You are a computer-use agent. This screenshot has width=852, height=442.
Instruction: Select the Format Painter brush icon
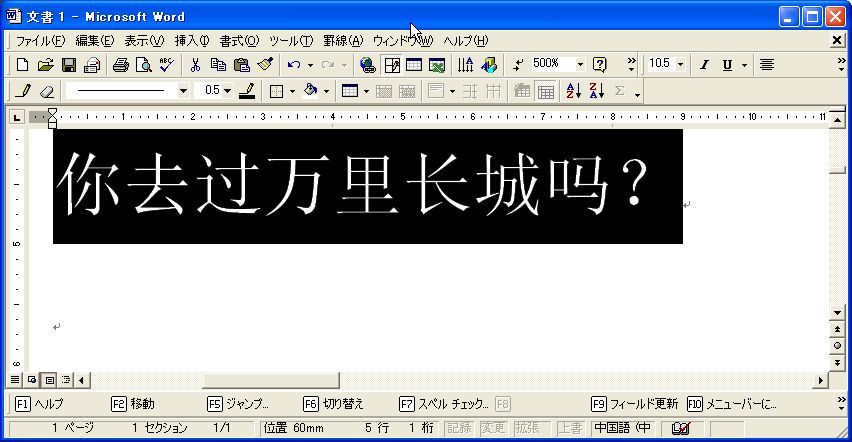(264, 65)
